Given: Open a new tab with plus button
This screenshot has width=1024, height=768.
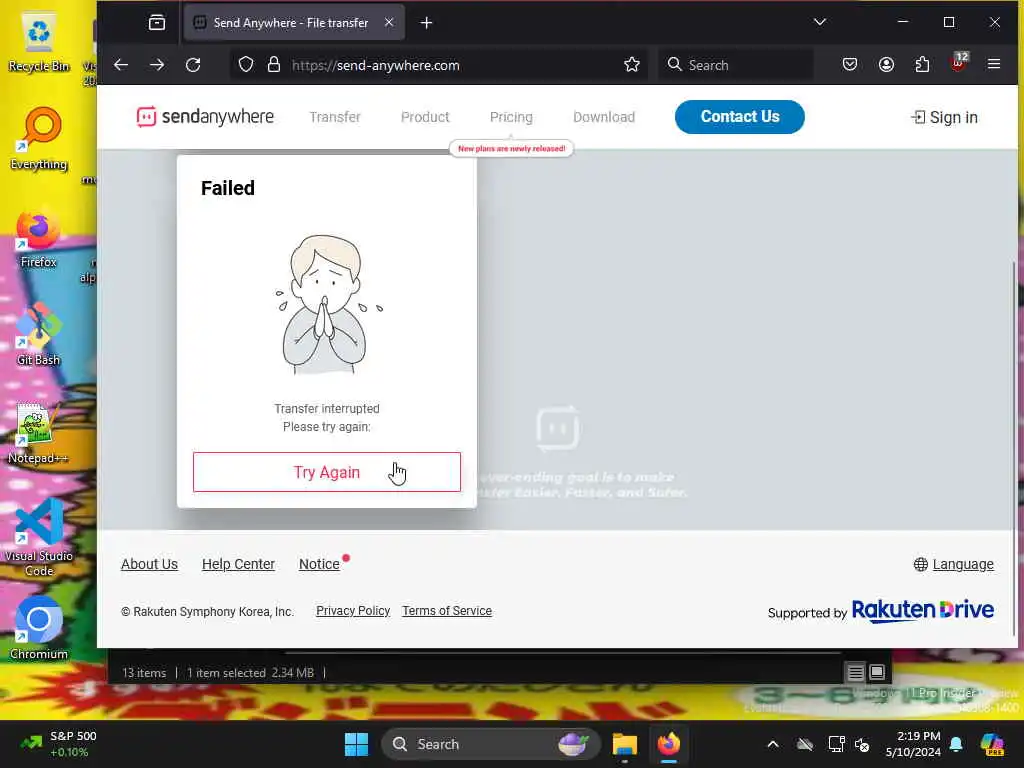Looking at the screenshot, I should tap(426, 23).
